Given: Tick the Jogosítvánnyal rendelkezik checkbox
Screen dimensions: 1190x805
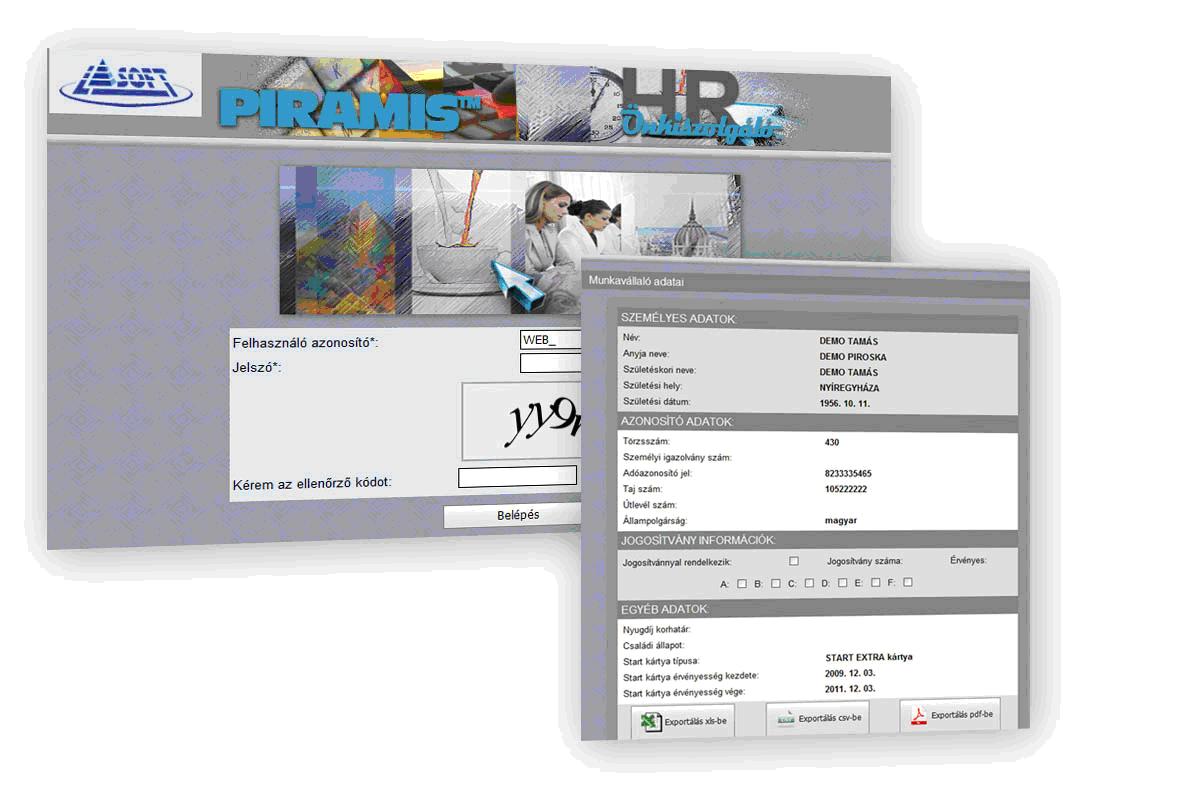Looking at the screenshot, I should [x=794, y=561].
